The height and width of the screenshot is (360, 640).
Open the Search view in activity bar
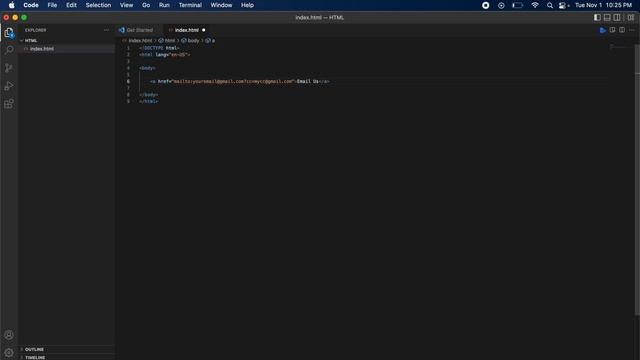(9, 50)
